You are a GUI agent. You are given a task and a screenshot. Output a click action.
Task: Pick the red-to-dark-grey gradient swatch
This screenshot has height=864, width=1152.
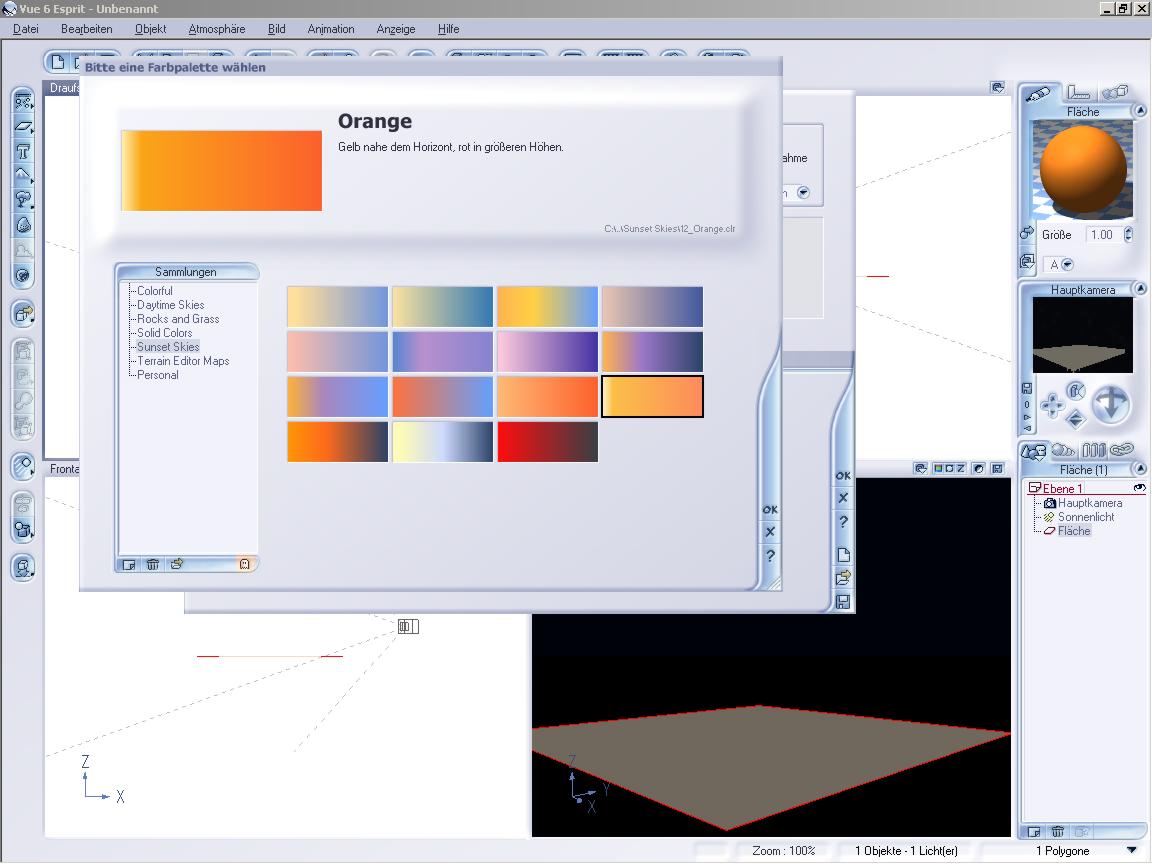547,442
